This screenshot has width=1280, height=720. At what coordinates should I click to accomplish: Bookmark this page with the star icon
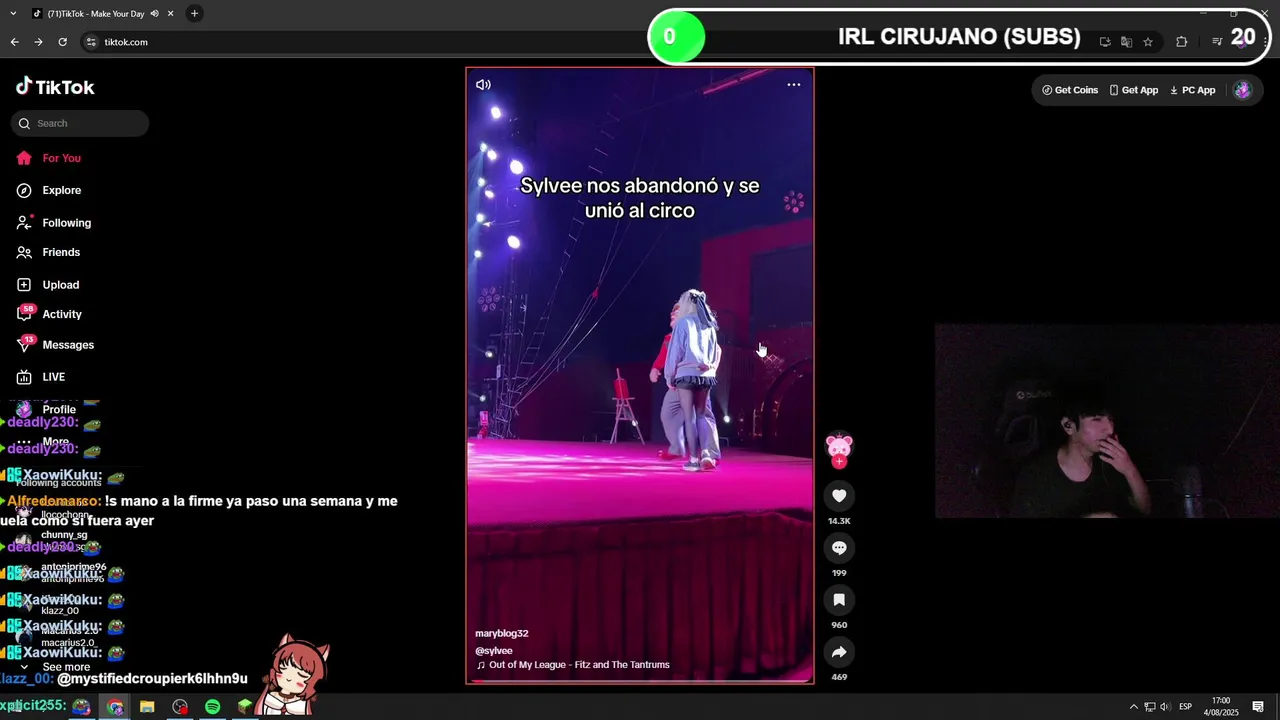pyautogui.click(x=1148, y=42)
